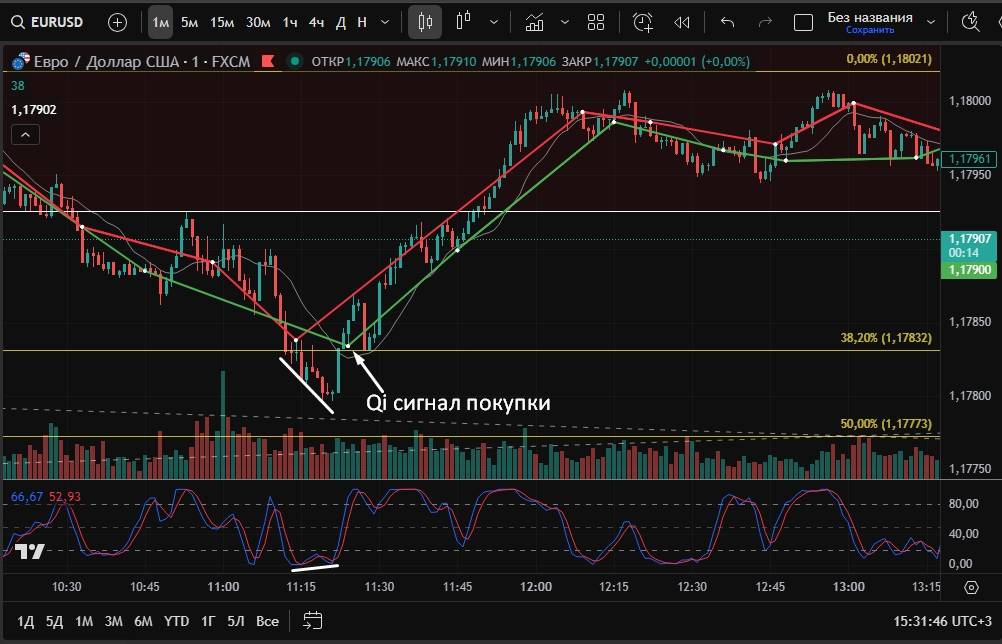Select the YTD date range

tap(176, 621)
